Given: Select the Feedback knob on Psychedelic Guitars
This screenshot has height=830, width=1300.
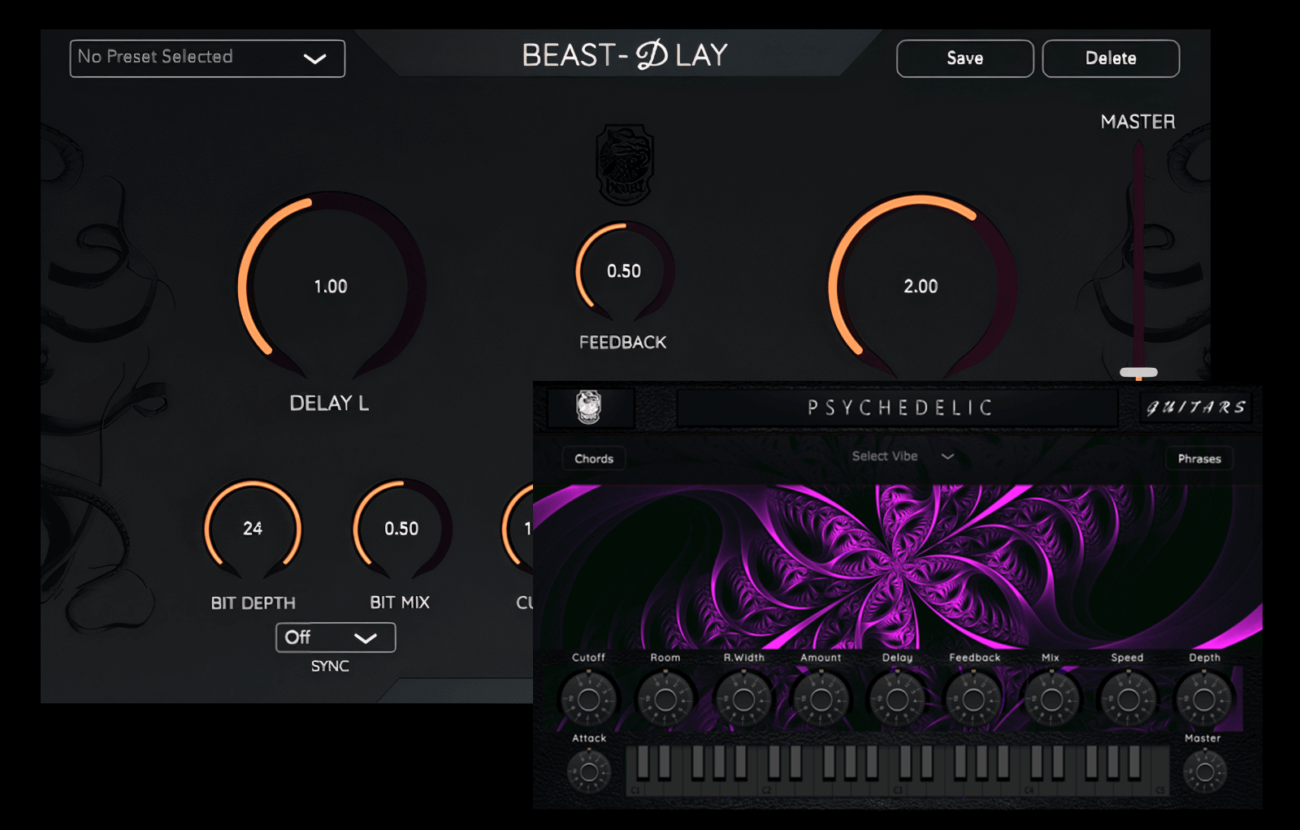Looking at the screenshot, I should point(974,700).
